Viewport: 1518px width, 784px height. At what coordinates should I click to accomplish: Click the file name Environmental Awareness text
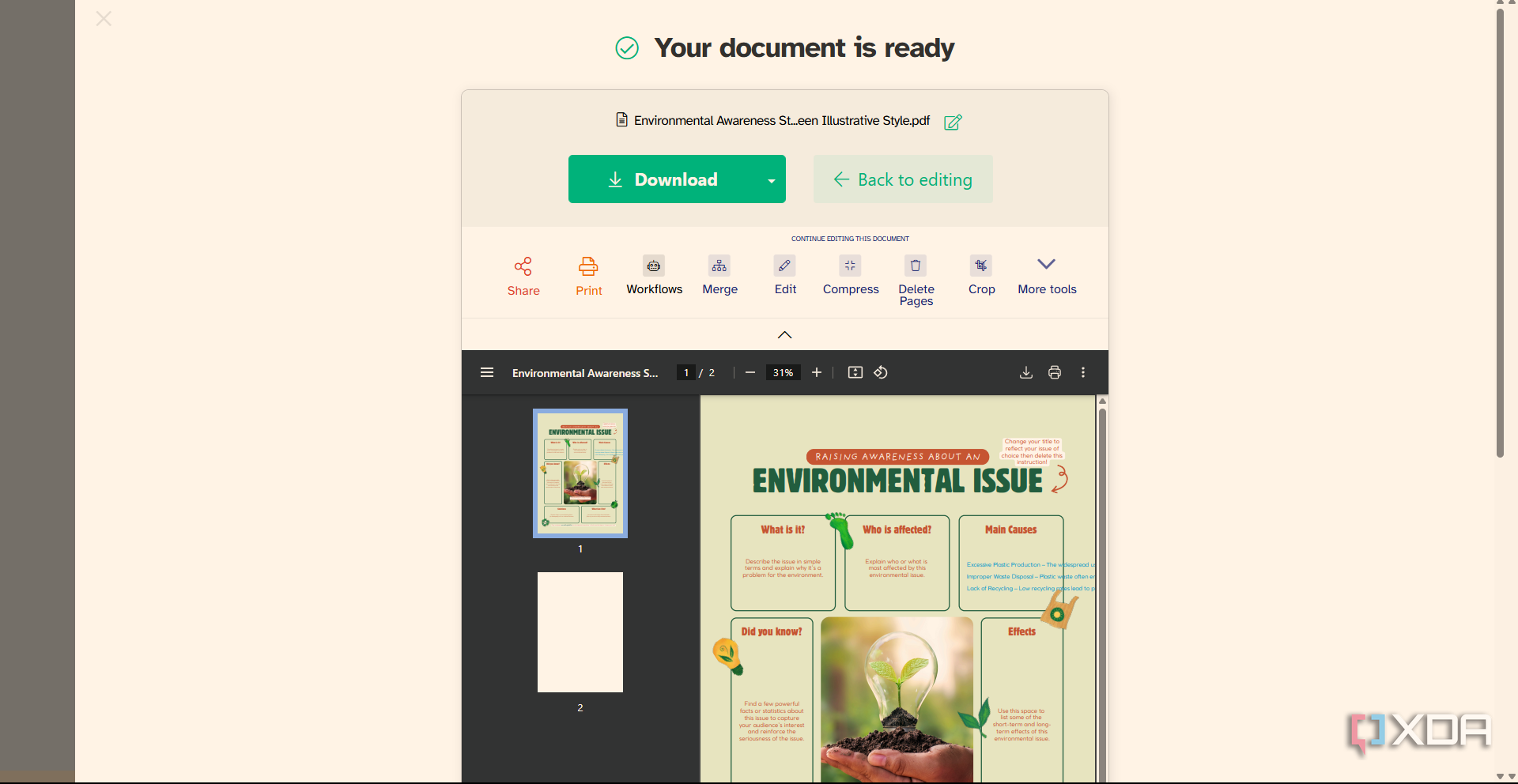tap(782, 121)
